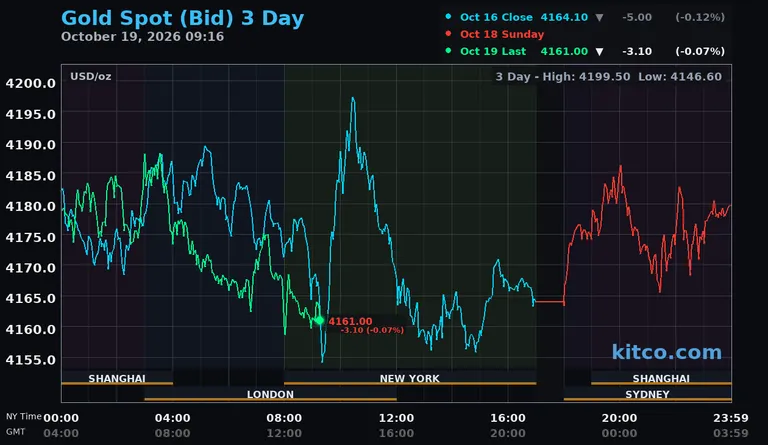This screenshot has height=445, width=768.
Task: Click the green Oct 19 legend dot
Action: pos(448,50)
